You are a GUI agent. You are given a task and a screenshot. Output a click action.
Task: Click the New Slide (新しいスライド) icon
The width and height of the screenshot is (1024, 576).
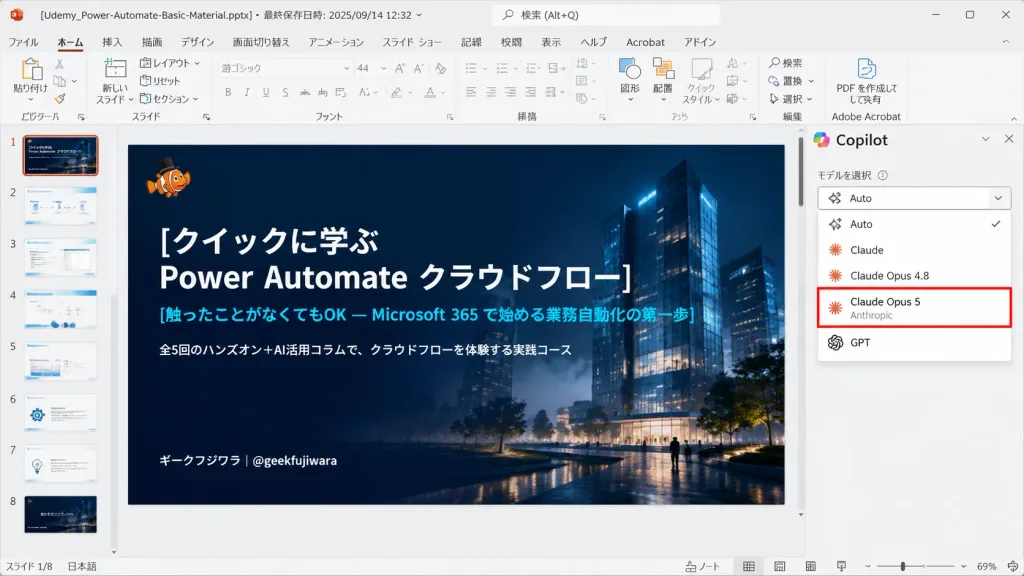115,69
